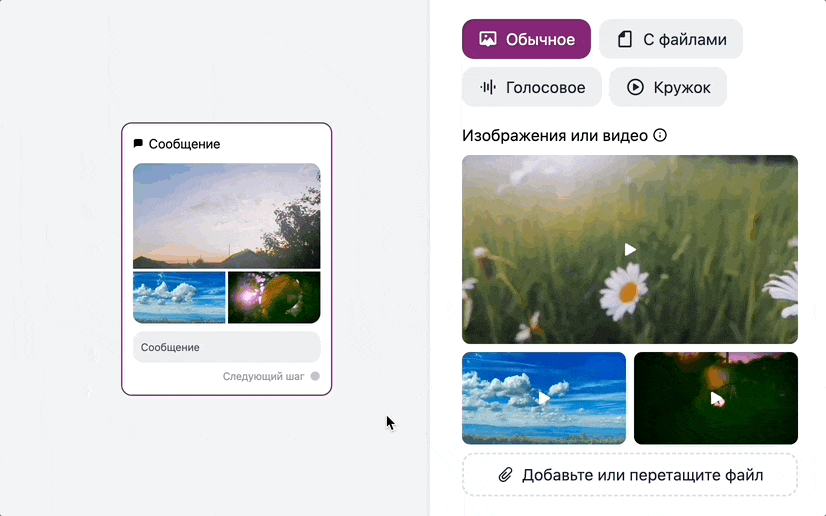The height and width of the screenshot is (516, 826).
Task: Open the blue clouds thumbnail in card
Action: [179, 297]
